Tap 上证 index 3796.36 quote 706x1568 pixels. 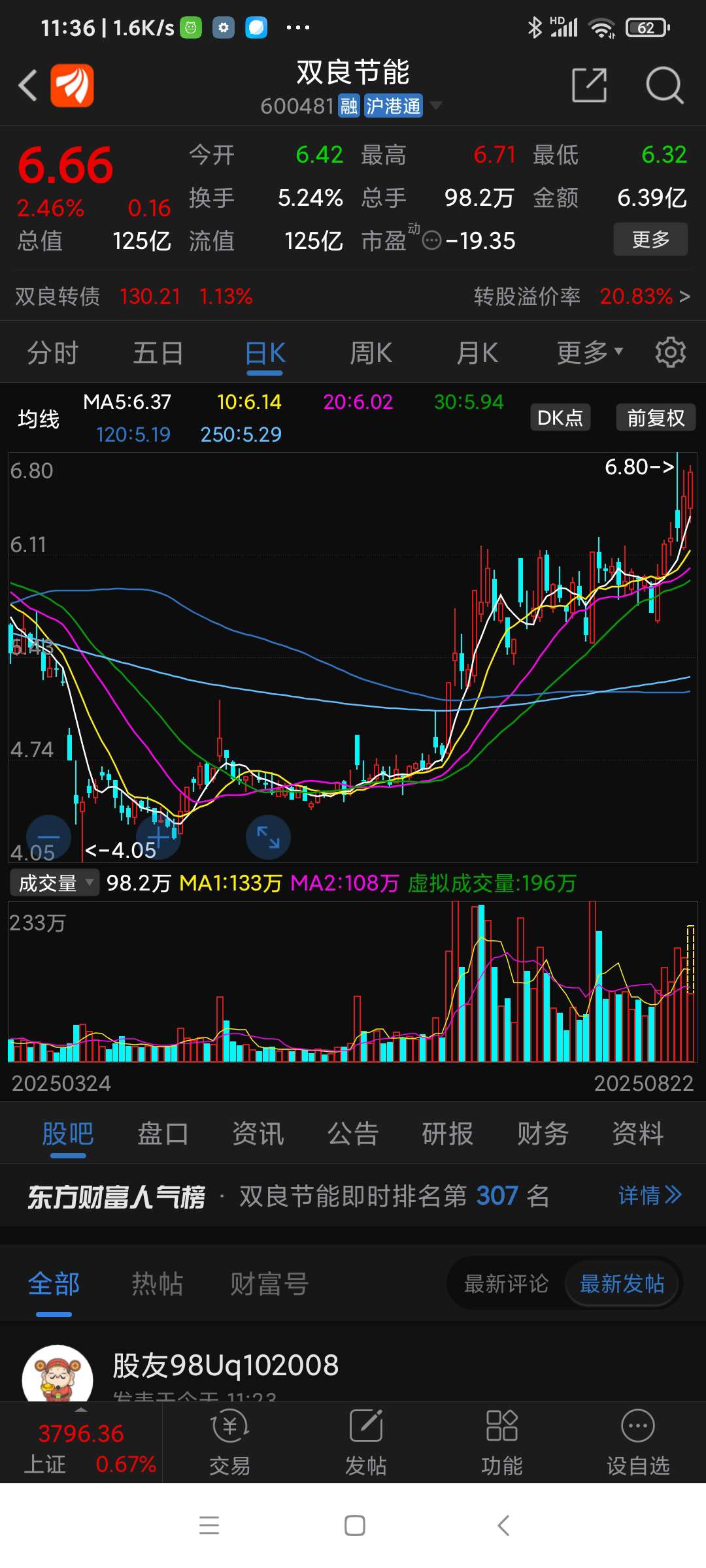pos(81,1433)
